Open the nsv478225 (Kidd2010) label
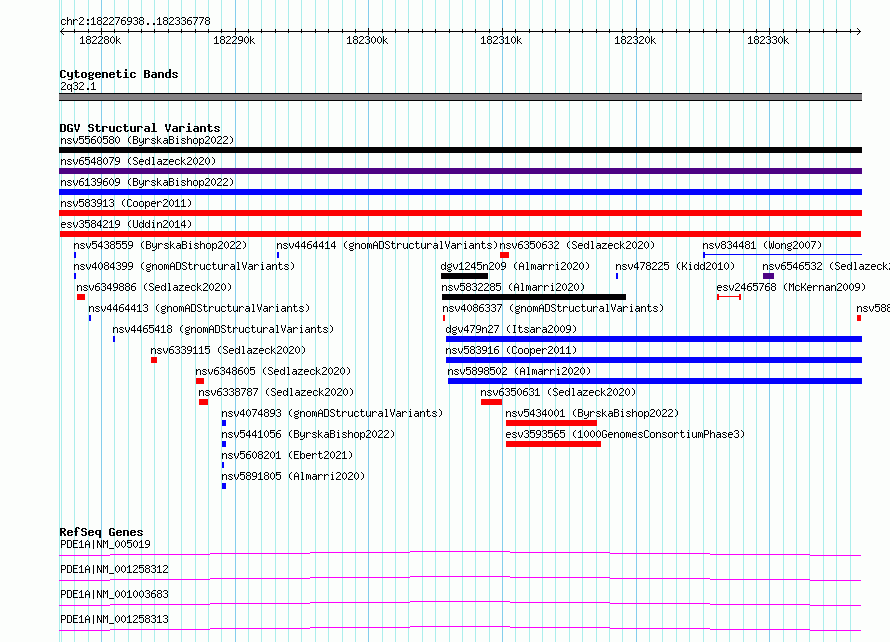Screen dimensions: 890x642 coord(675,266)
